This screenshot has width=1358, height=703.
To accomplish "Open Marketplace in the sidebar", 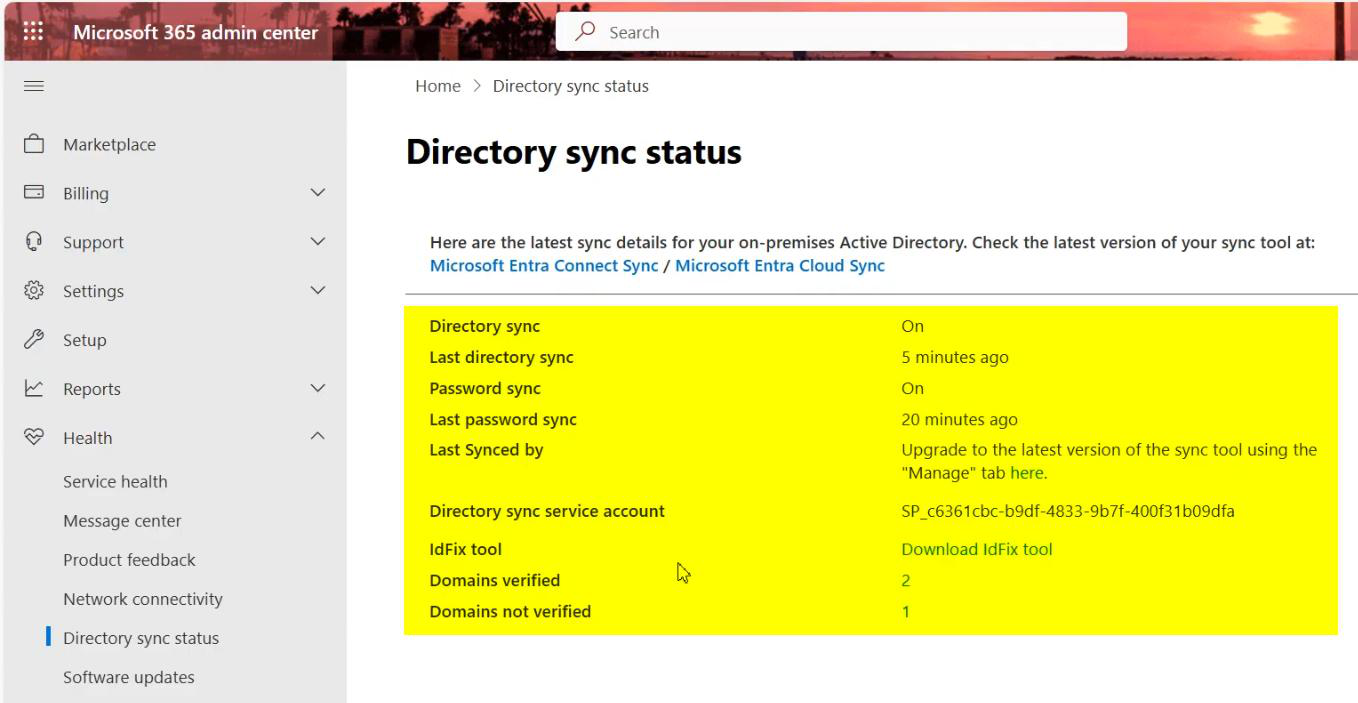I will [109, 145].
